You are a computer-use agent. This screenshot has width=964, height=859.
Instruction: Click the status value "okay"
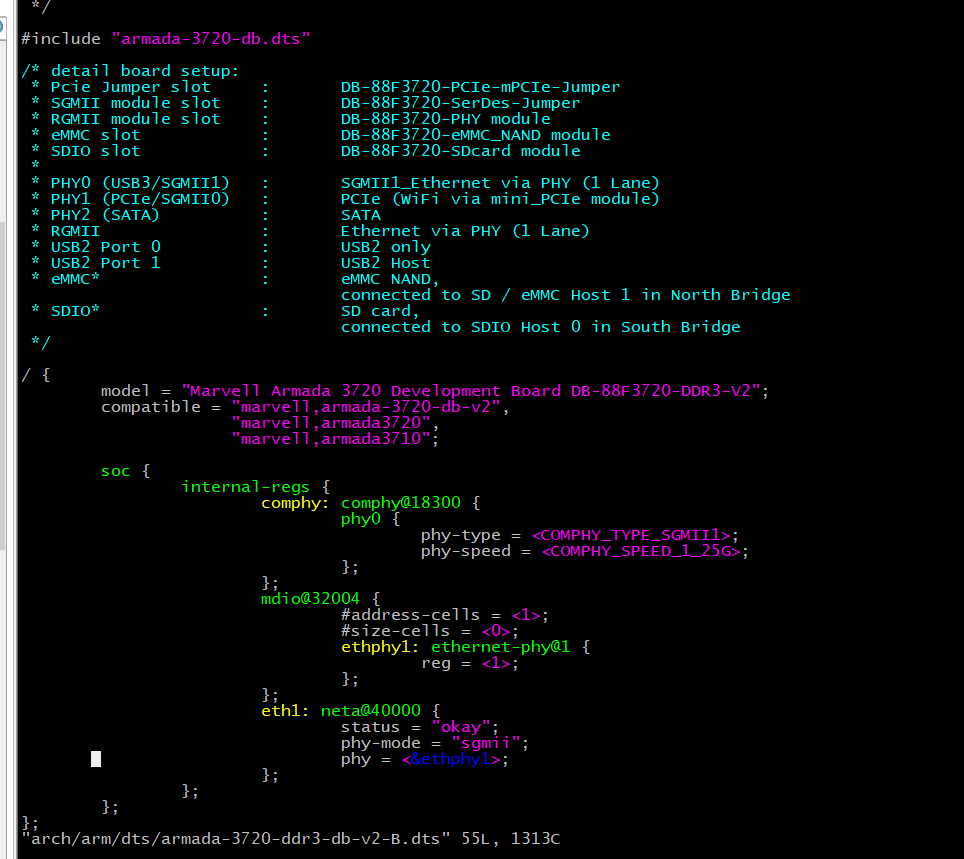(x=461, y=727)
